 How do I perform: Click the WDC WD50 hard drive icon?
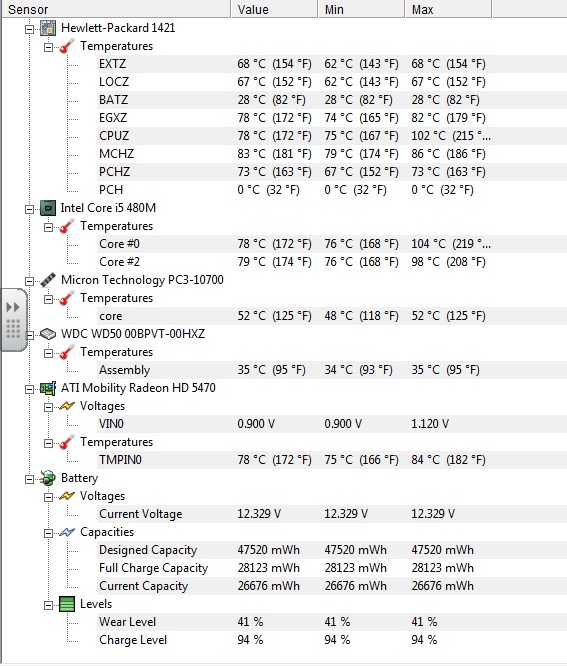coord(48,334)
